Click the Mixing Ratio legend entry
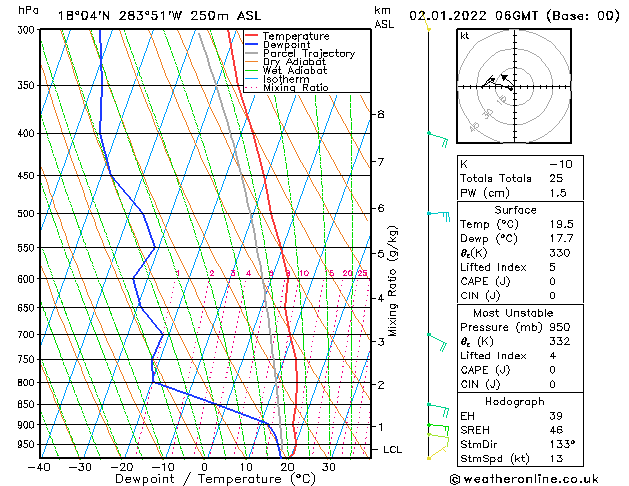This screenshot has width=629, height=486. [286, 87]
